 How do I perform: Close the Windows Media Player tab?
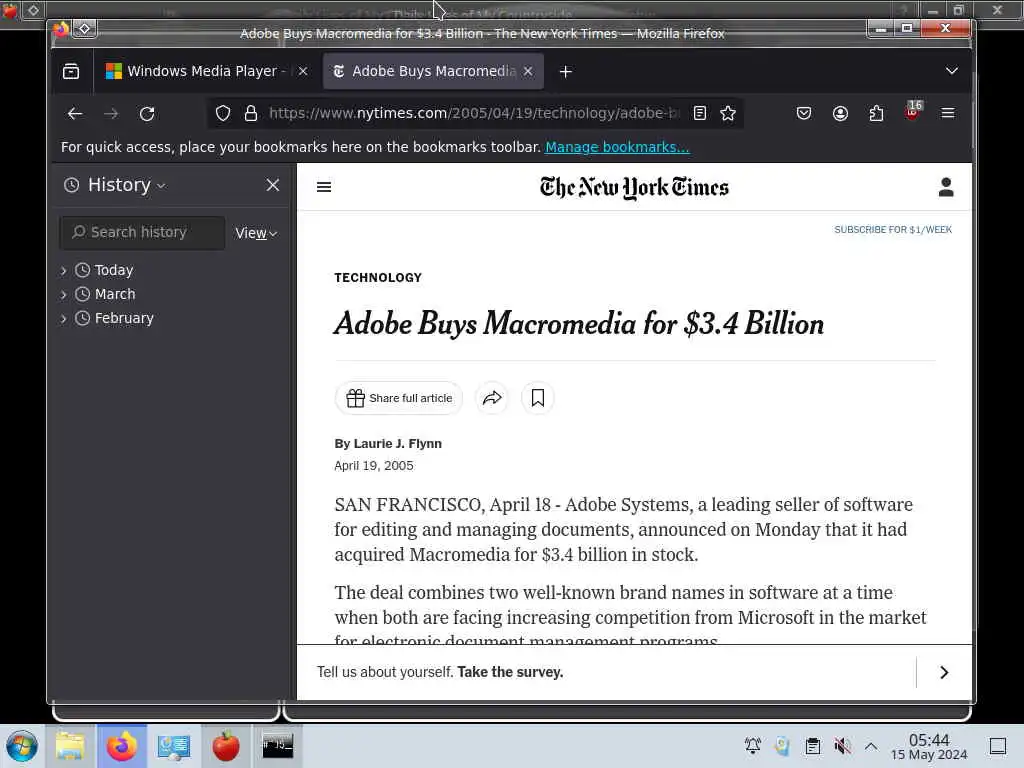[x=303, y=71]
